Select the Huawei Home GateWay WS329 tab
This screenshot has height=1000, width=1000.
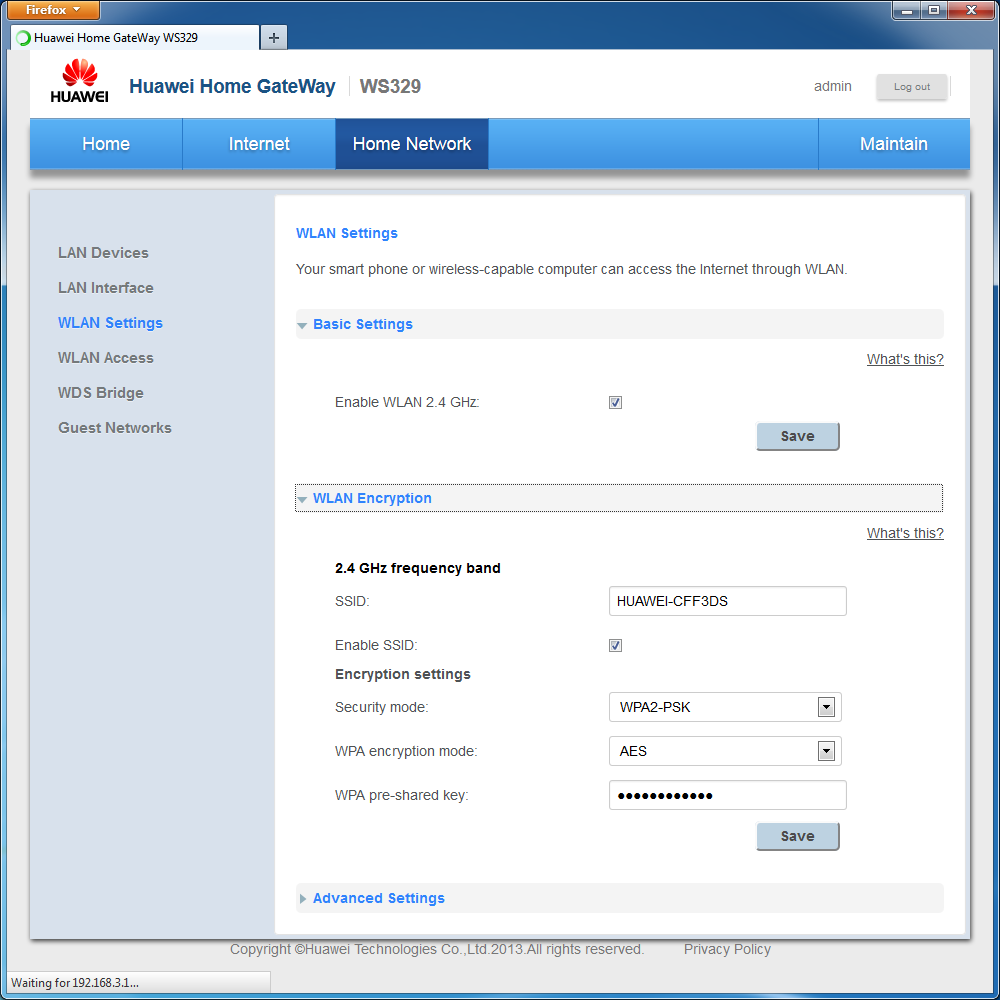(135, 38)
